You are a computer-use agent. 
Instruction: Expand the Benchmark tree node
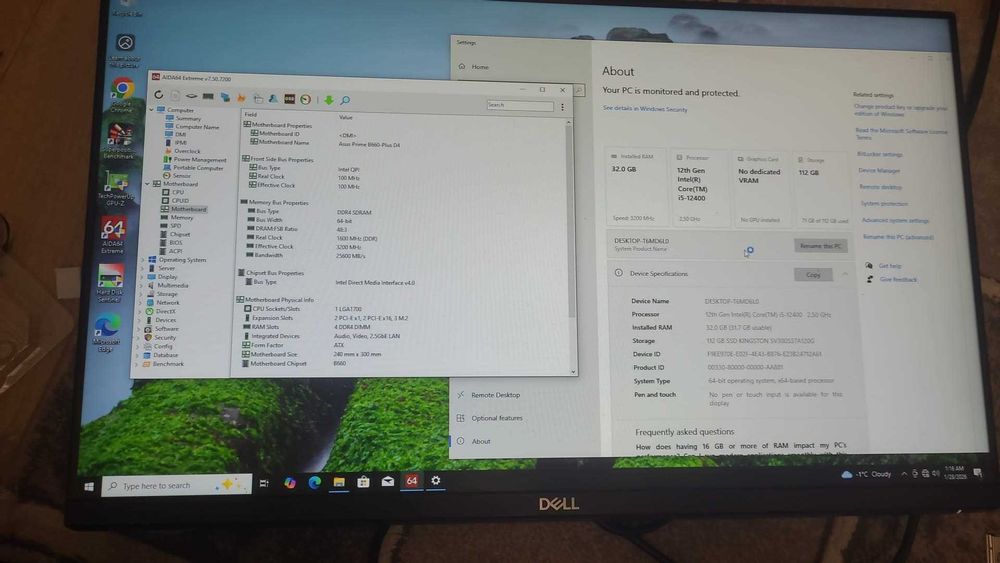pyautogui.click(x=135, y=364)
